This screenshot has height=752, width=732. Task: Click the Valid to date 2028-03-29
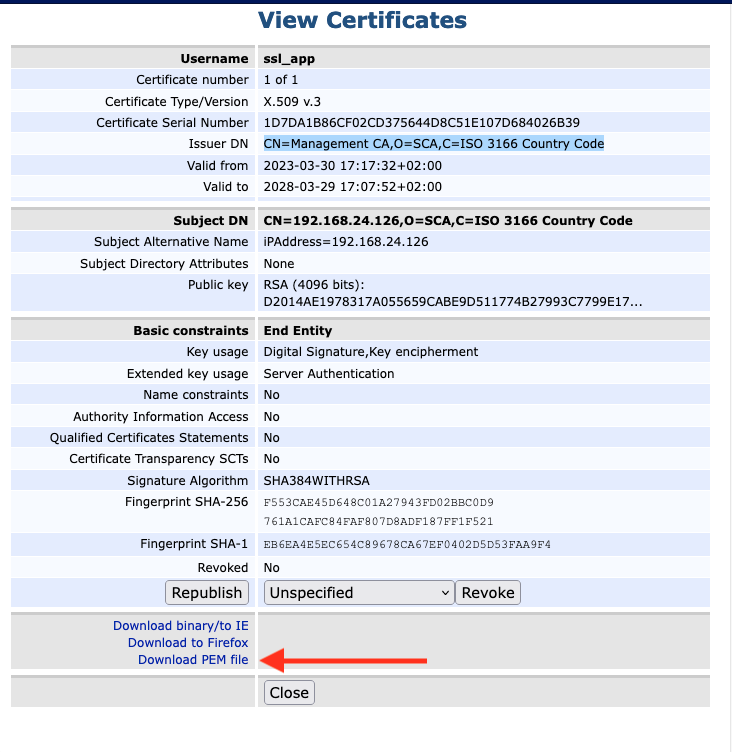coord(352,187)
